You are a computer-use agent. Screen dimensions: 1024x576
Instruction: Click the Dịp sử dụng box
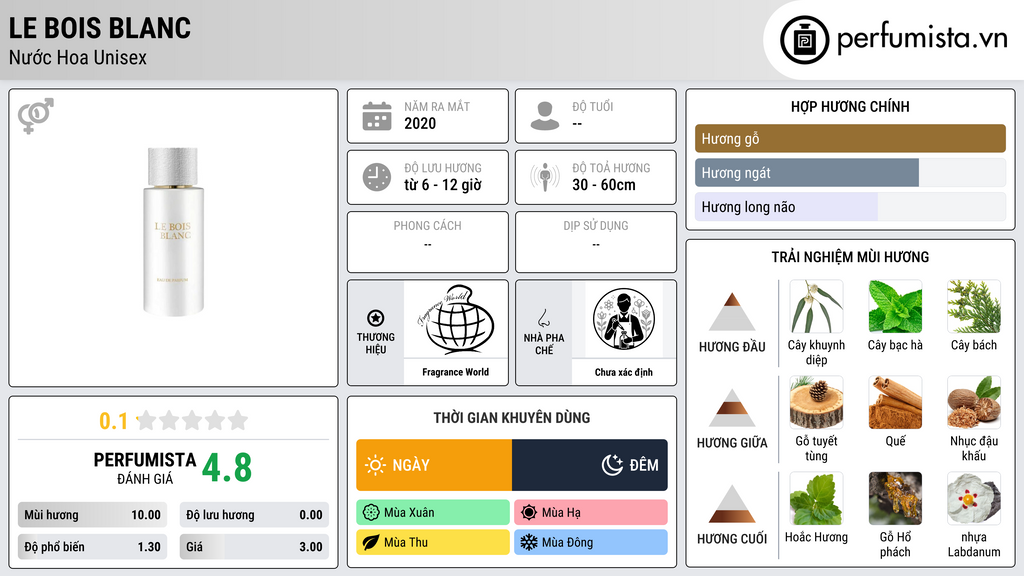tap(596, 242)
